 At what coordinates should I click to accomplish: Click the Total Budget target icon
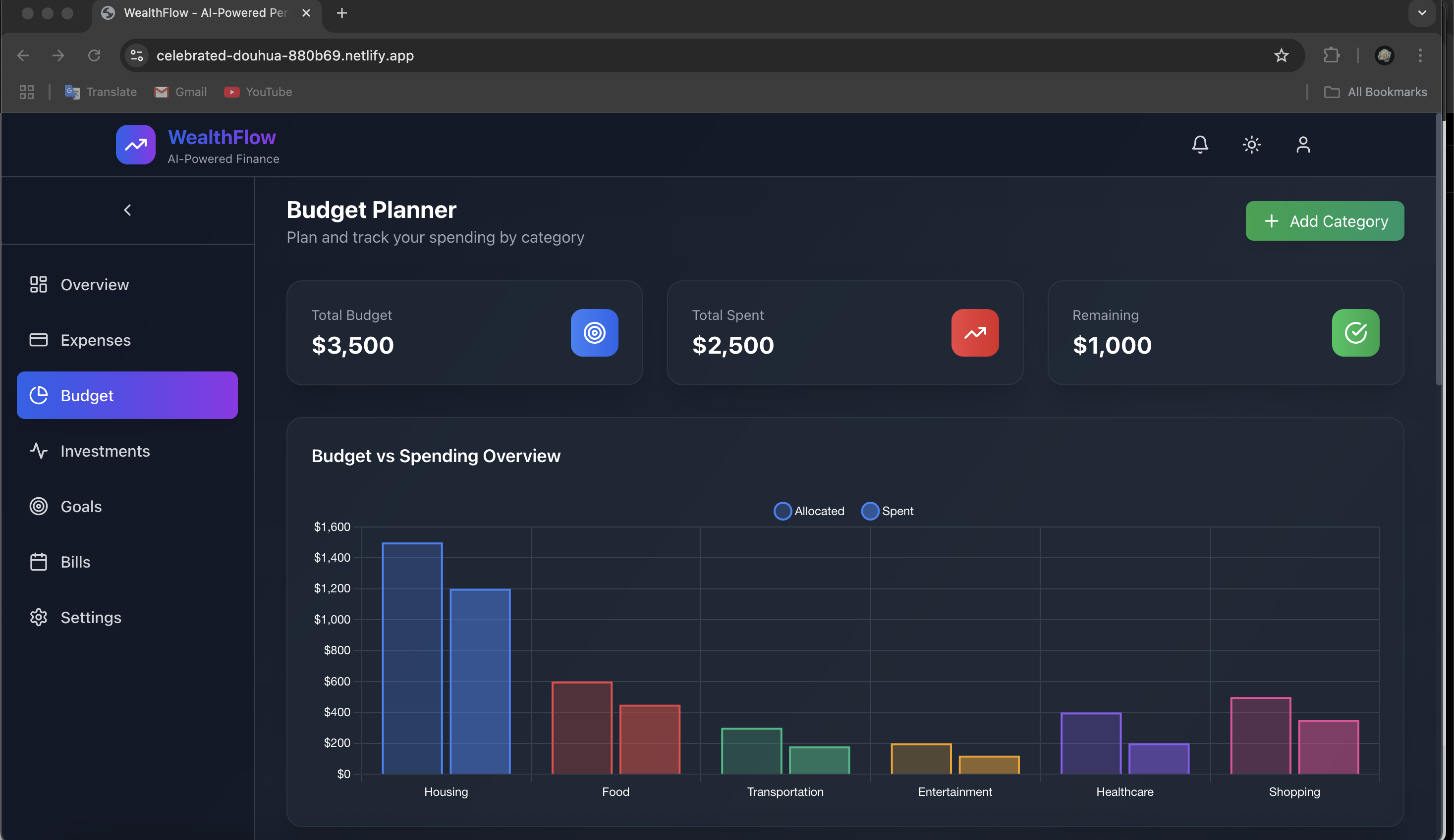pos(594,333)
